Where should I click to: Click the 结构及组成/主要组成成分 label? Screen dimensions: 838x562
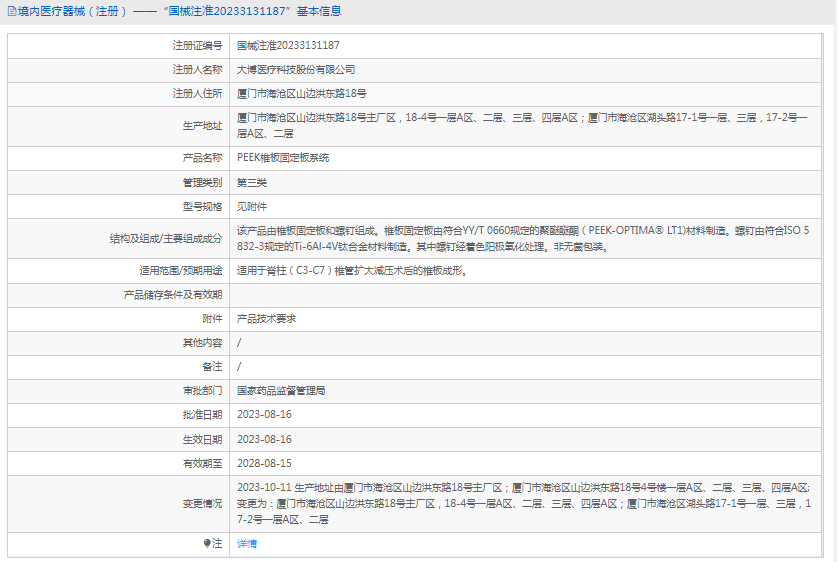[166, 239]
